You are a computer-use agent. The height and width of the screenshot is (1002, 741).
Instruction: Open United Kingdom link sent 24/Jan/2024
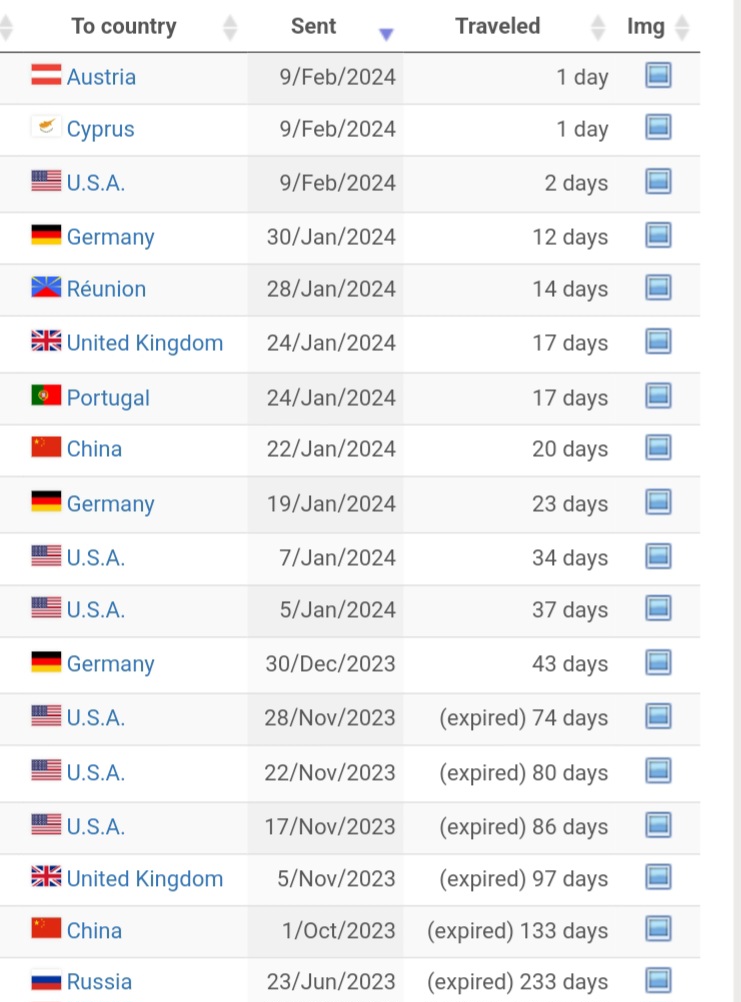145,343
